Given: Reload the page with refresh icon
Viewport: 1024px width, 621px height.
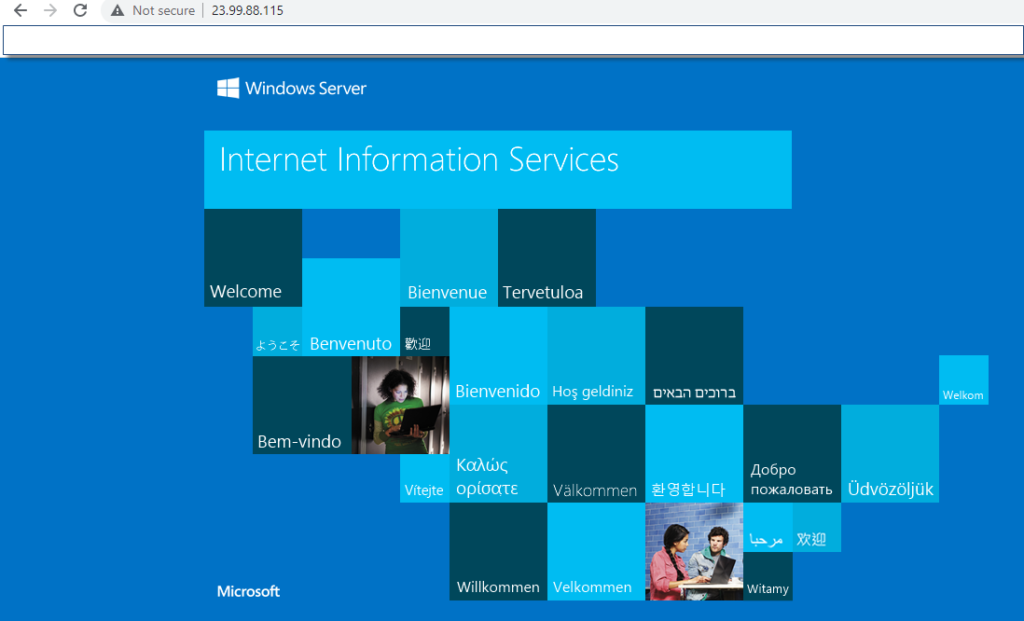Looking at the screenshot, I should 80,10.
